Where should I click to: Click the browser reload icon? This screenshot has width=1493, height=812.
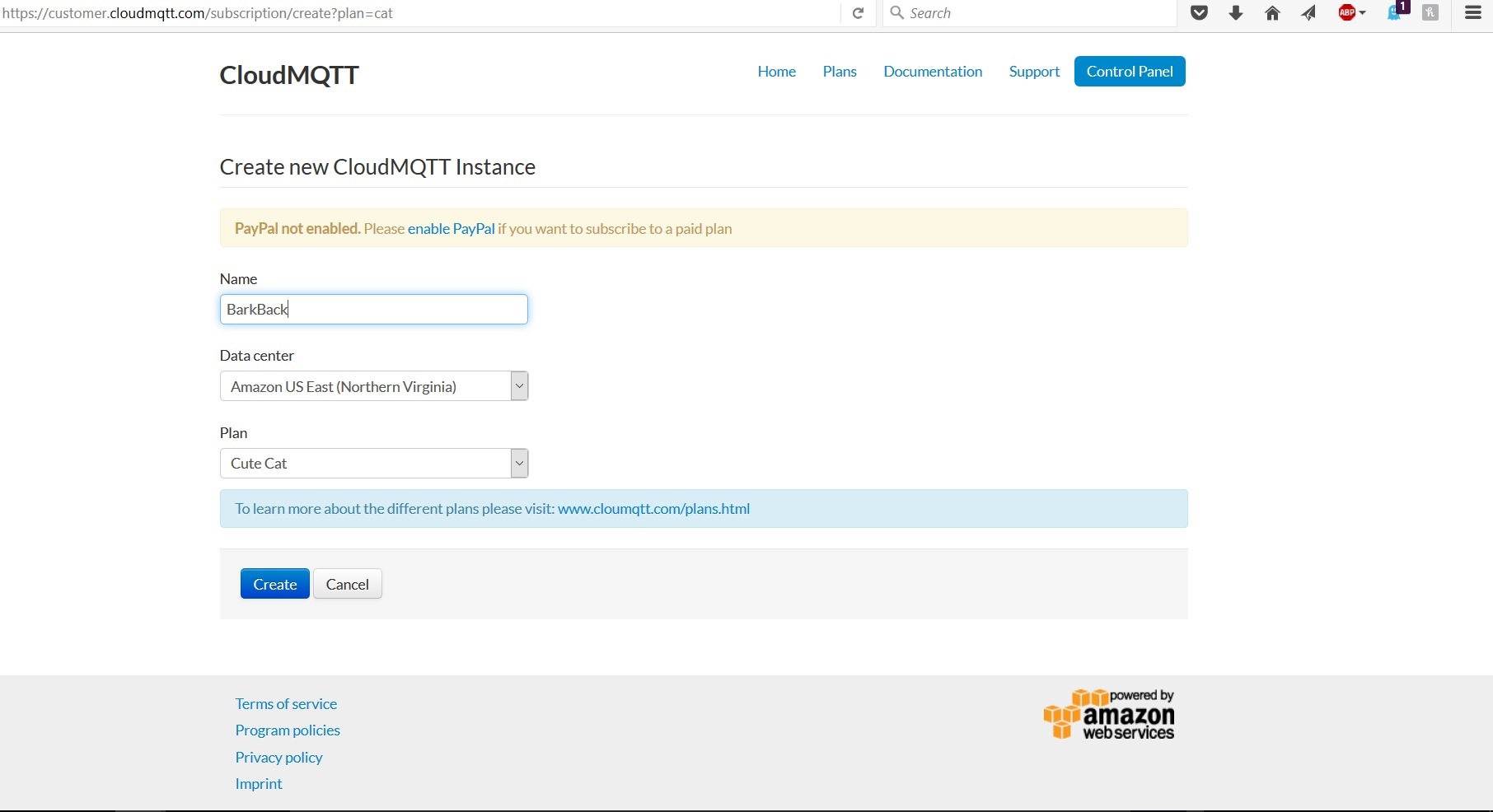point(858,13)
